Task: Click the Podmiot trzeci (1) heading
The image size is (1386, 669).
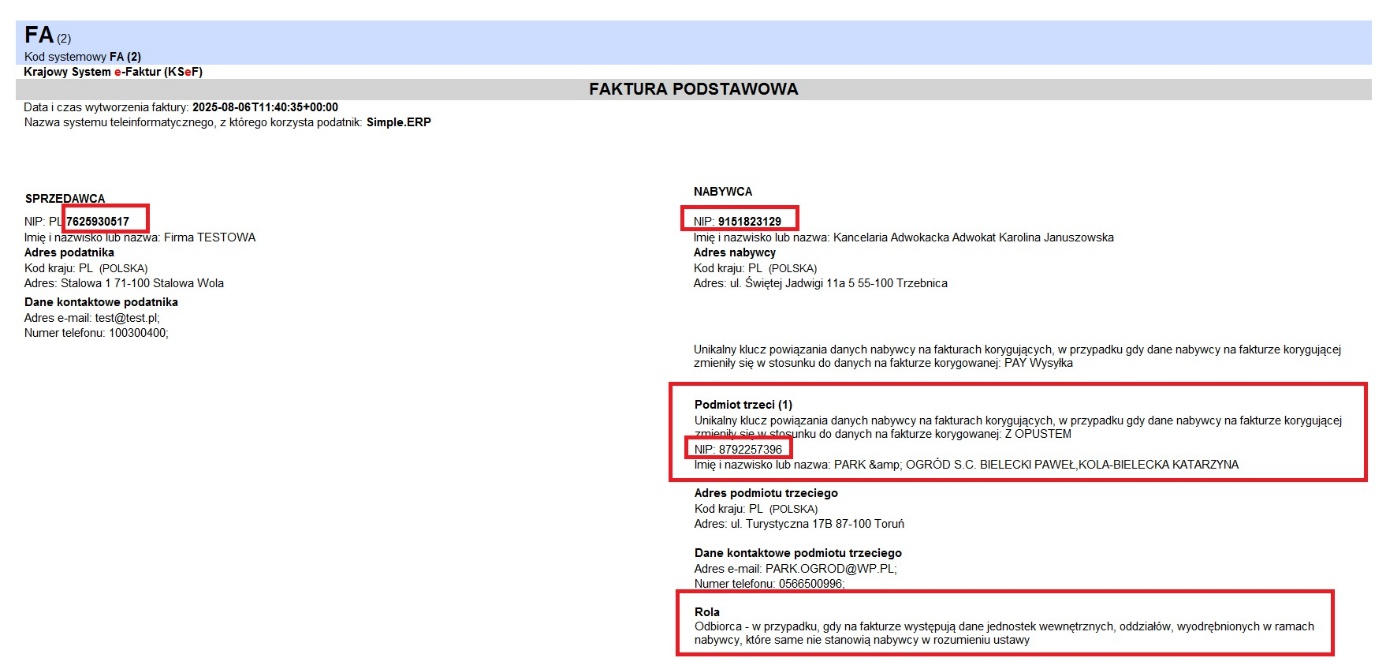Action: (743, 404)
